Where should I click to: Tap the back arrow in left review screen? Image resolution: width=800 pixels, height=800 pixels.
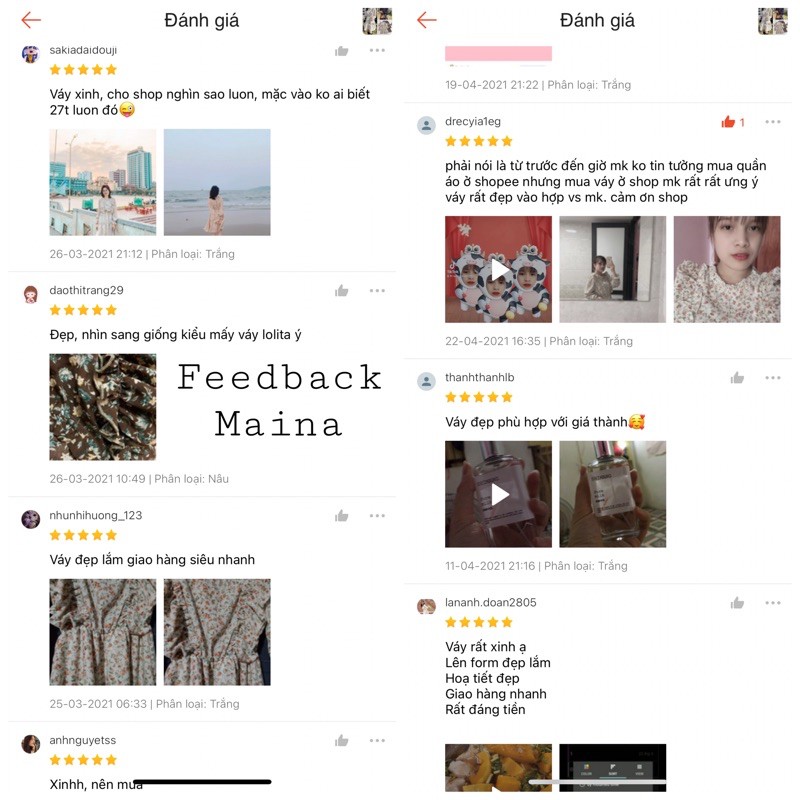(31, 20)
